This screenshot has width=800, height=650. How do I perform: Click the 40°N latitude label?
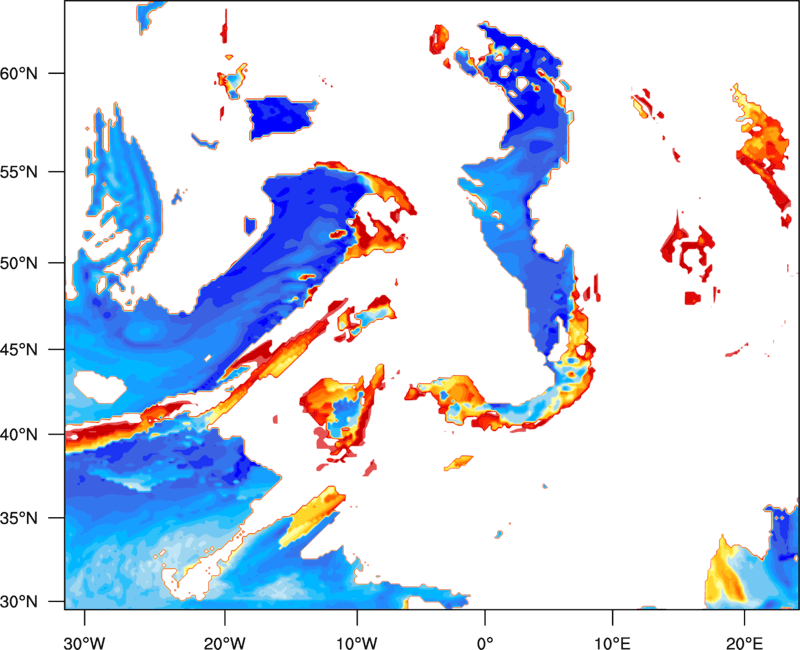19,435
